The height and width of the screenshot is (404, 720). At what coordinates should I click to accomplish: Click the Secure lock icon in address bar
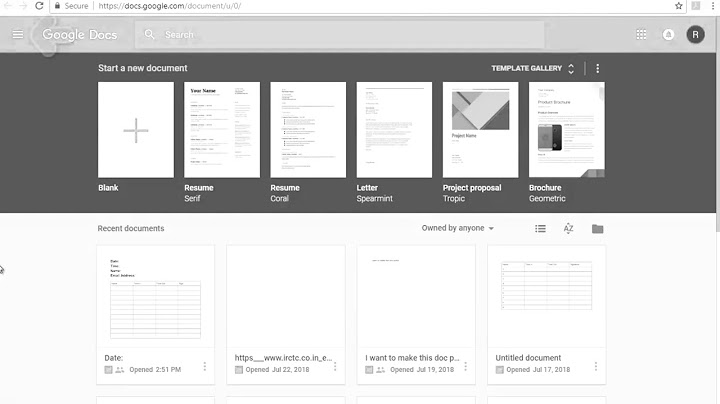[x=57, y=6]
